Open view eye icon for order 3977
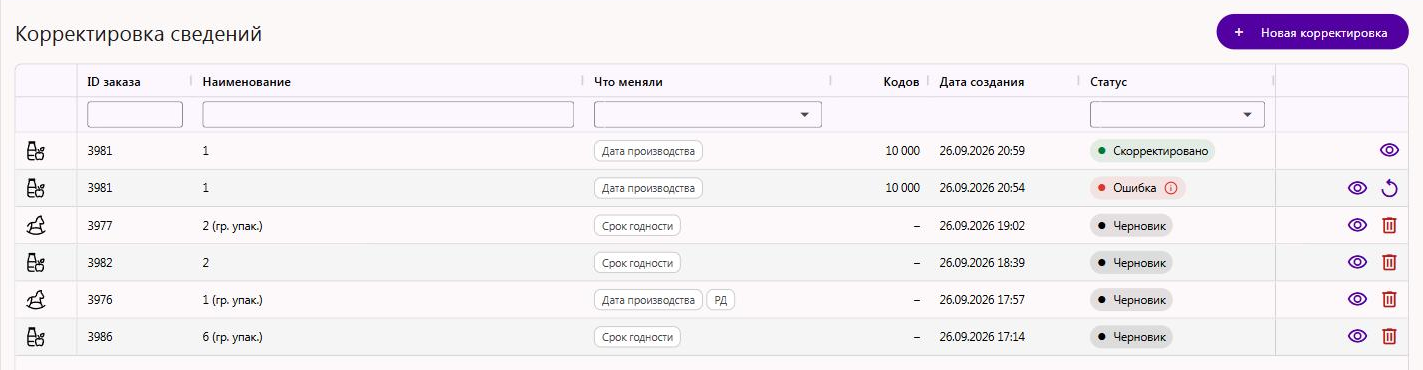The image size is (1423, 370). [x=1357, y=225]
